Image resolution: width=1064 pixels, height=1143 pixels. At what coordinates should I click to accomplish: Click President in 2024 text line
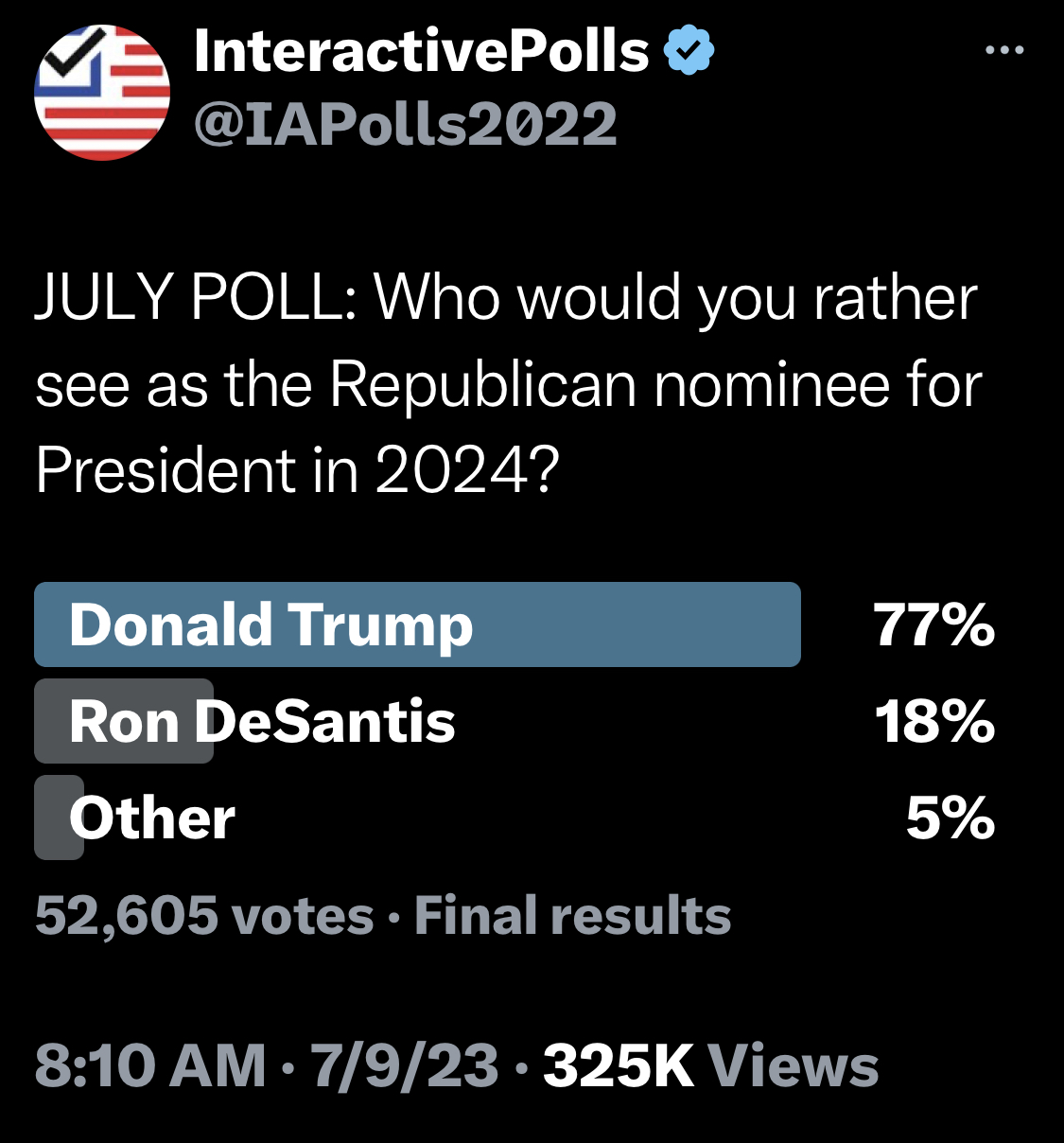[297, 470]
